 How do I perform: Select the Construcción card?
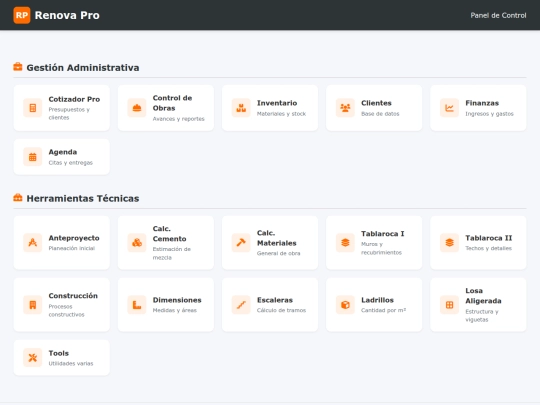62,305
